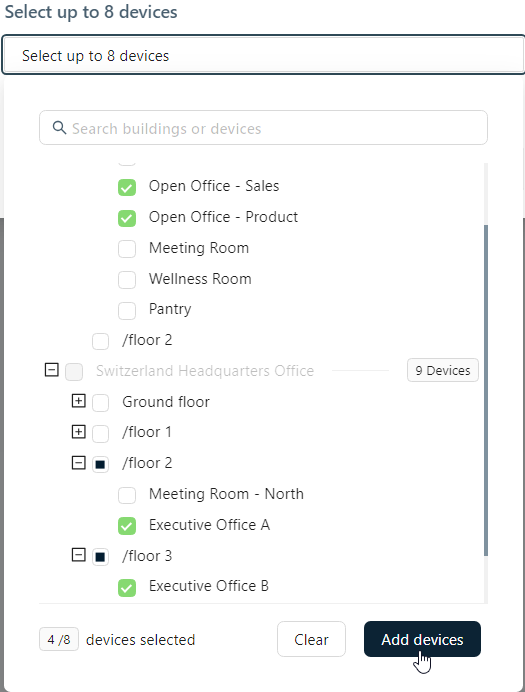This screenshot has width=525, height=692.
Task: Deselect Executive Office B
Action: click(127, 587)
